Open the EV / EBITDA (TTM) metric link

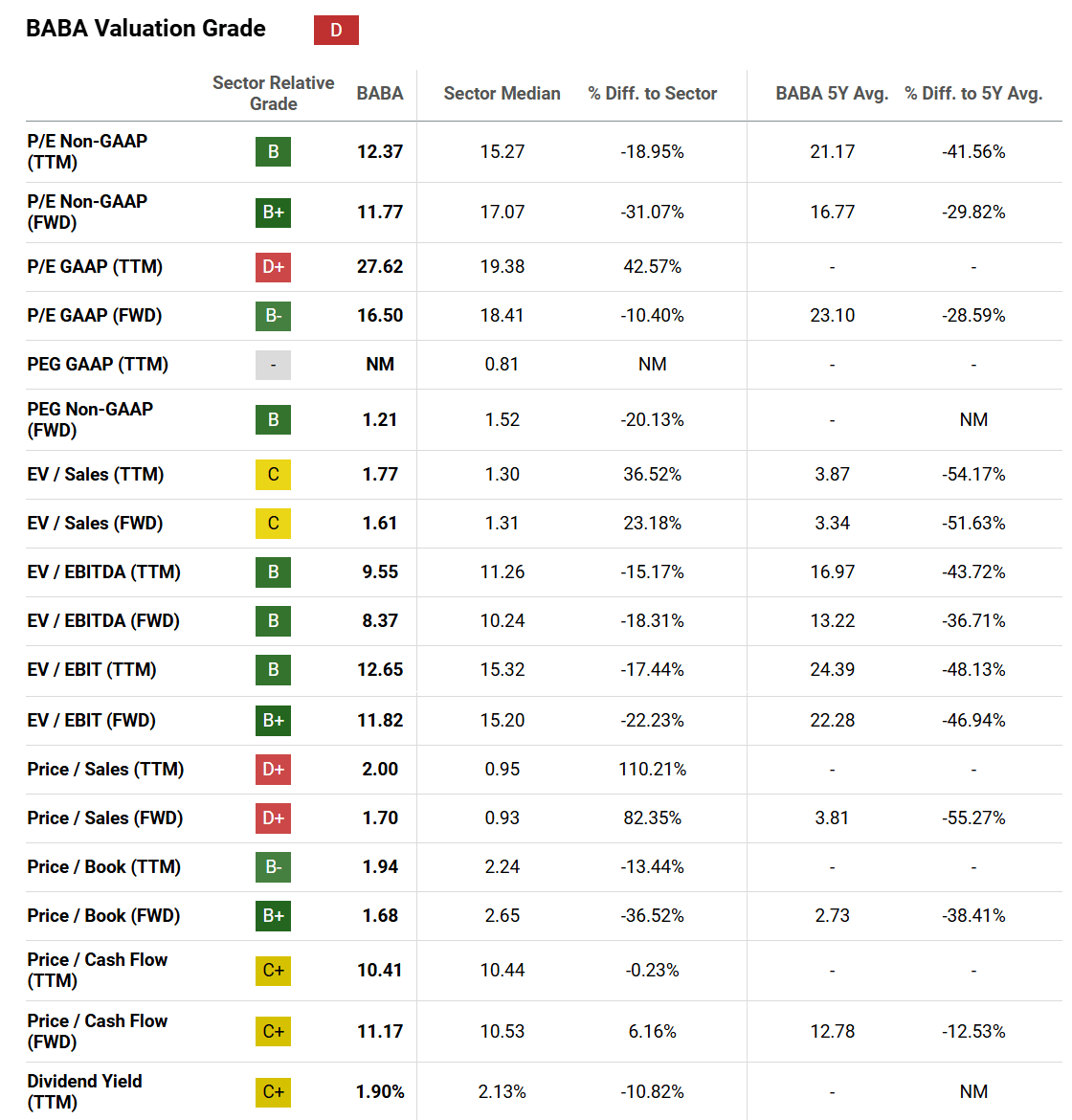click(103, 572)
